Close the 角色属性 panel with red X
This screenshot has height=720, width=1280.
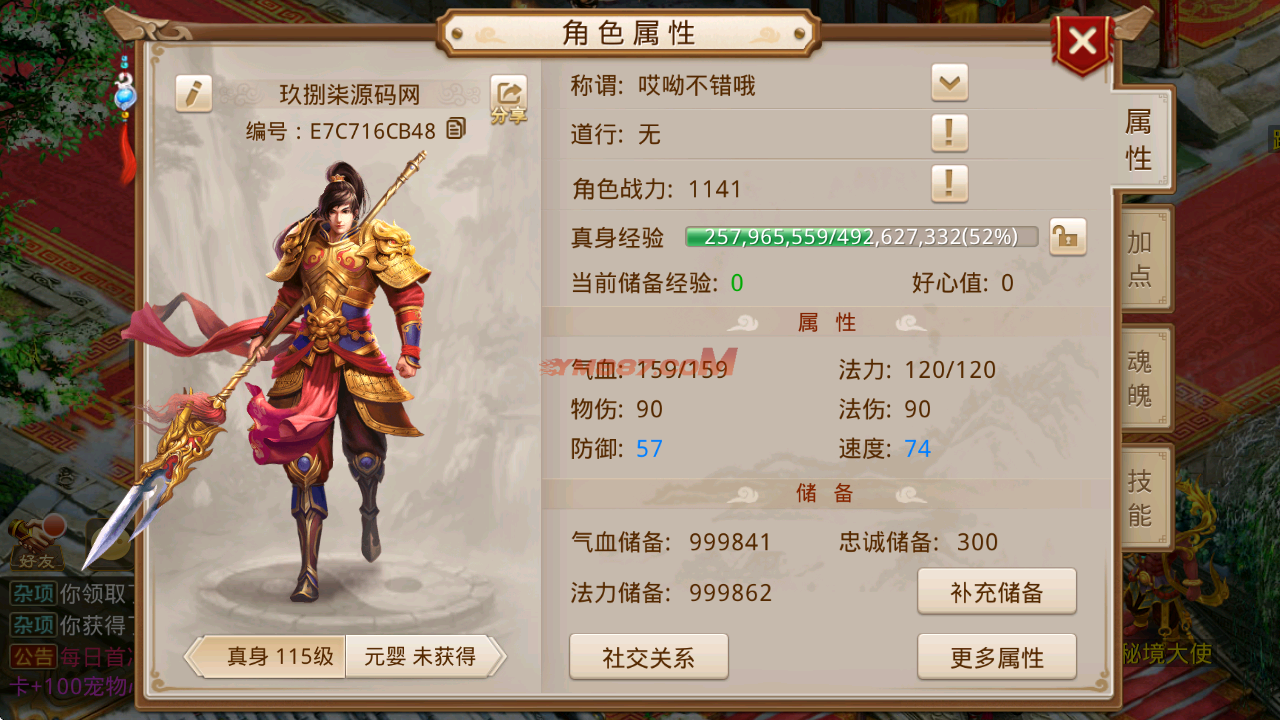point(1082,43)
